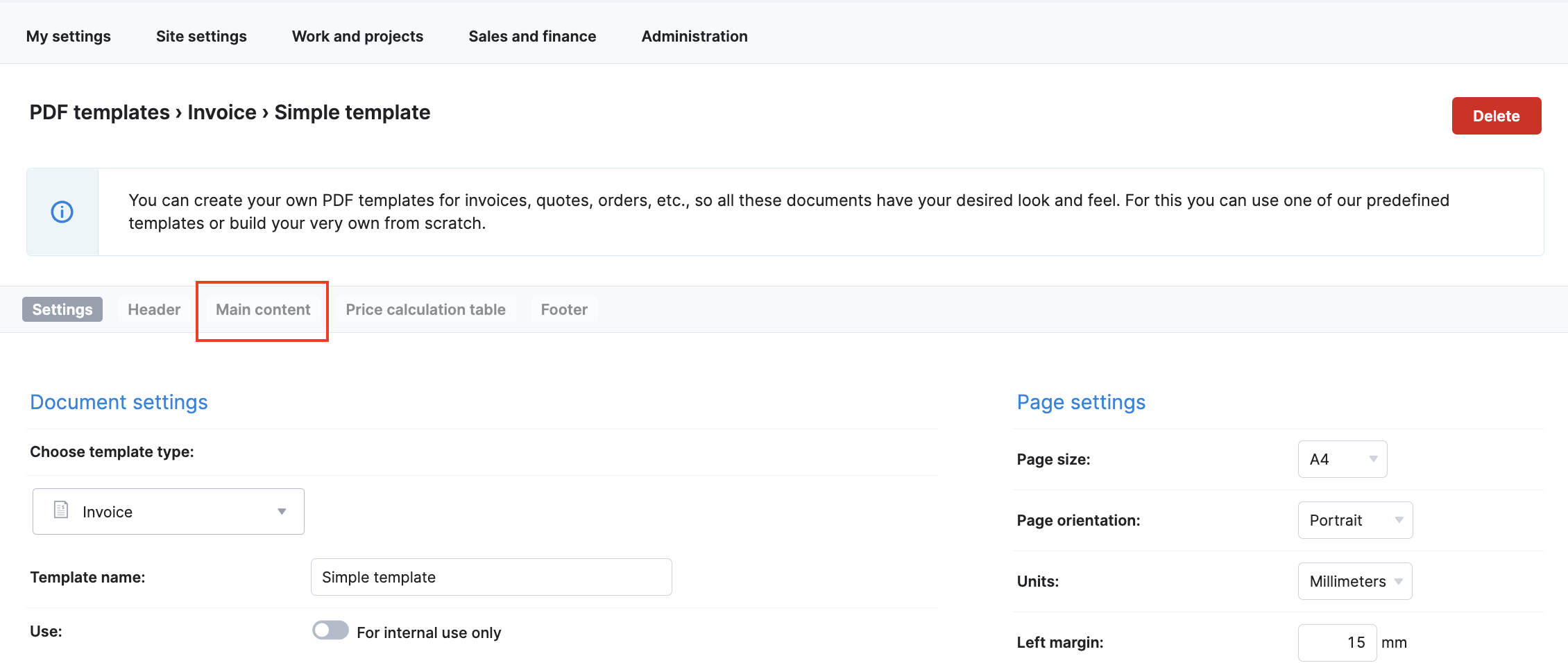Click the blue info icon in banner

tap(62, 212)
